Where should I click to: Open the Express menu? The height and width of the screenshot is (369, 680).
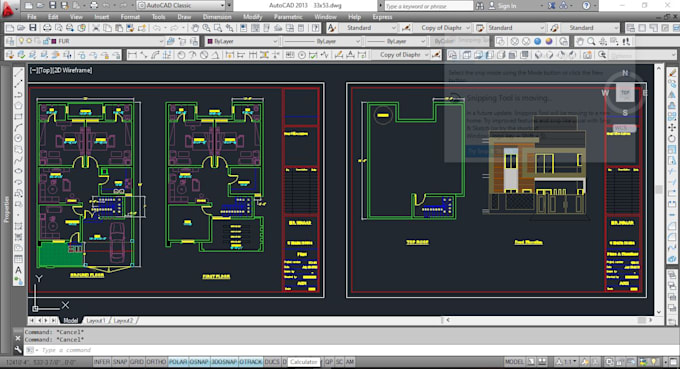[x=382, y=17]
